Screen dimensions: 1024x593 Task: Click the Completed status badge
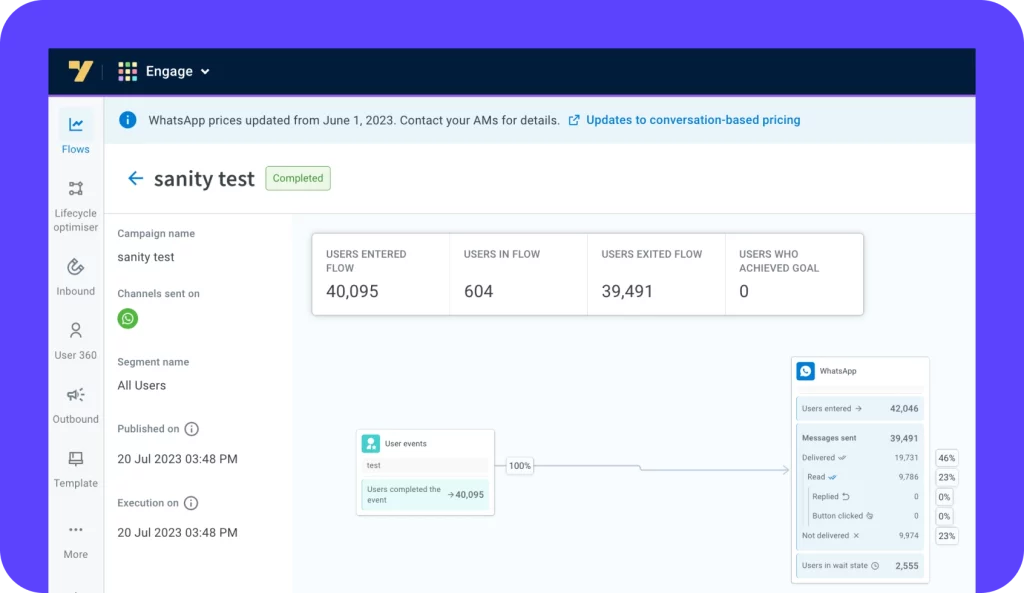point(297,178)
